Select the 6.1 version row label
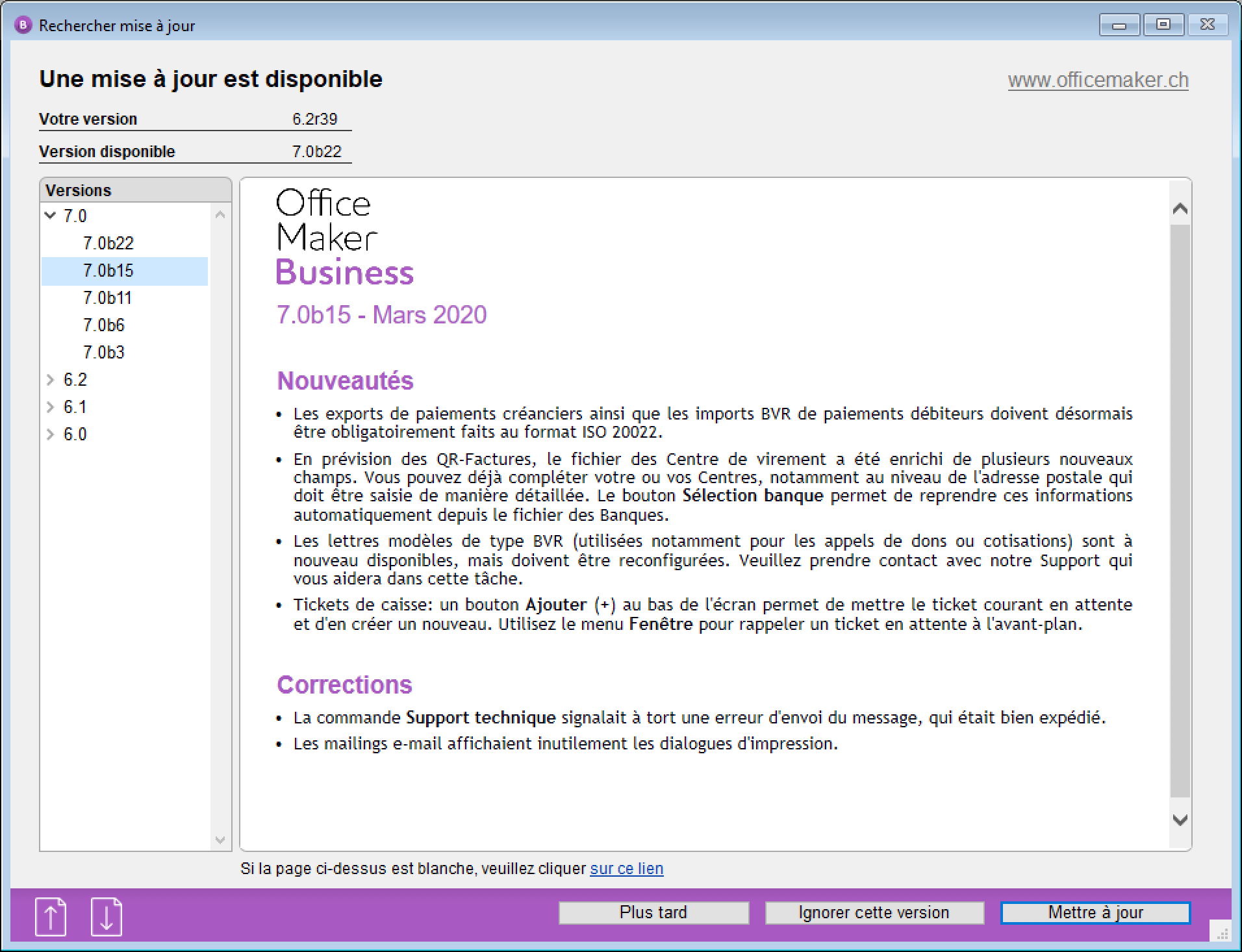Image resolution: width=1242 pixels, height=952 pixels. pos(75,407)
